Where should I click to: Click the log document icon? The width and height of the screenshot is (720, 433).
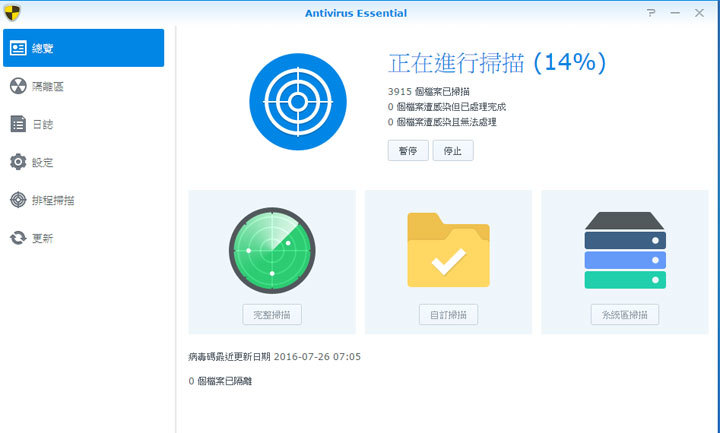[x=18, y=124]
